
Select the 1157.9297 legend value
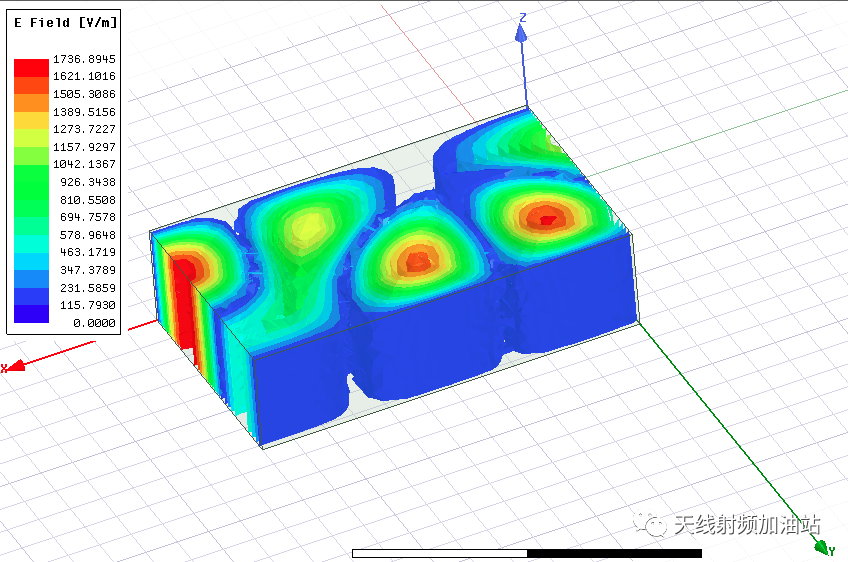(84, 147)
